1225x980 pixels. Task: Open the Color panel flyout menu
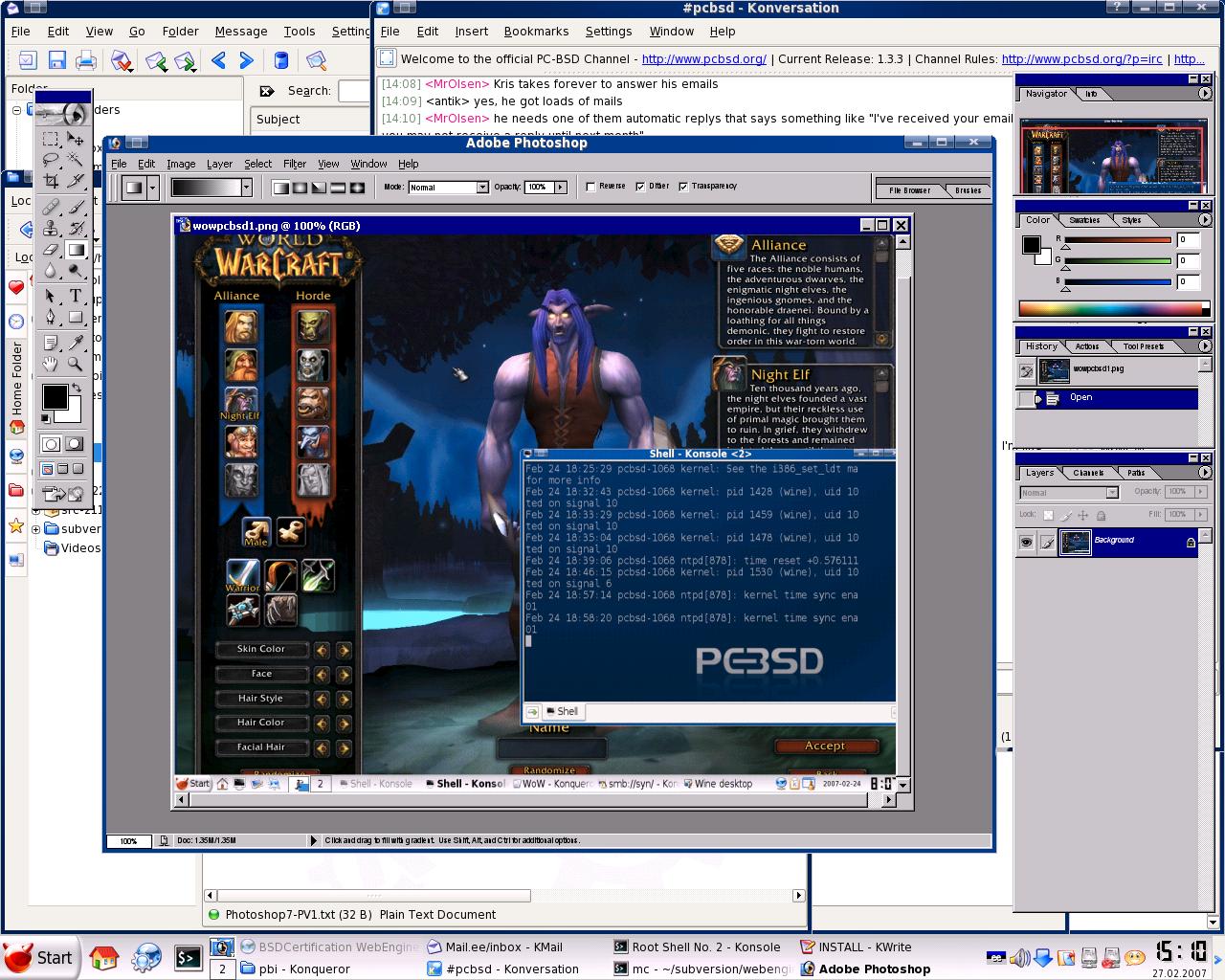(1204, 220)
